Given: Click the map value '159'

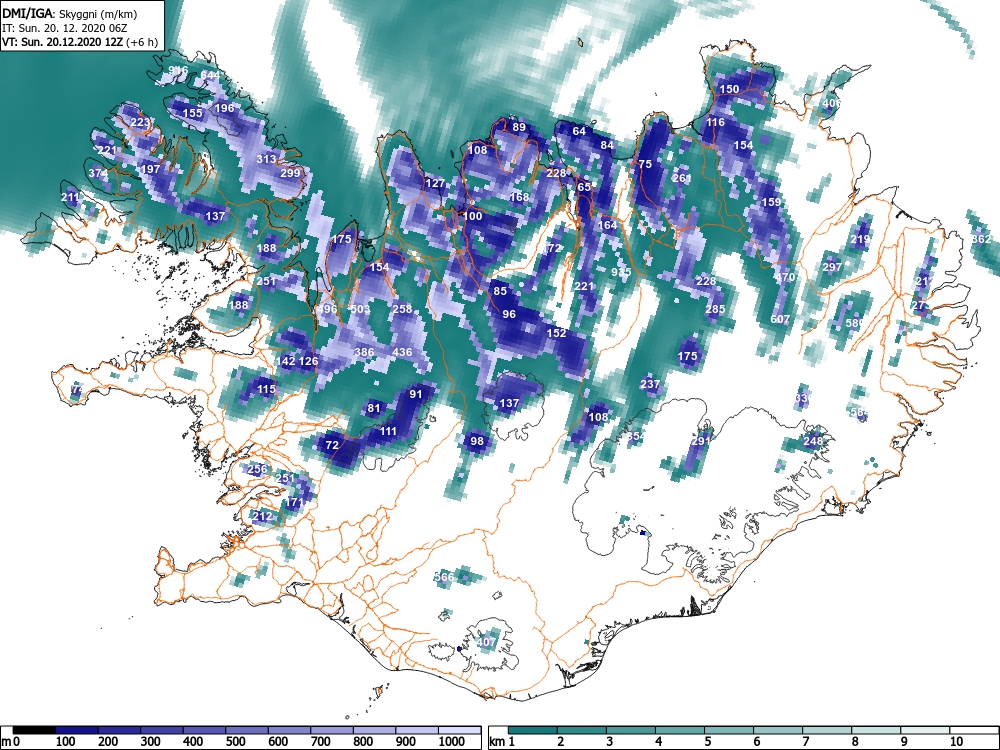Looking at the screenshot, I should point(771,202).
